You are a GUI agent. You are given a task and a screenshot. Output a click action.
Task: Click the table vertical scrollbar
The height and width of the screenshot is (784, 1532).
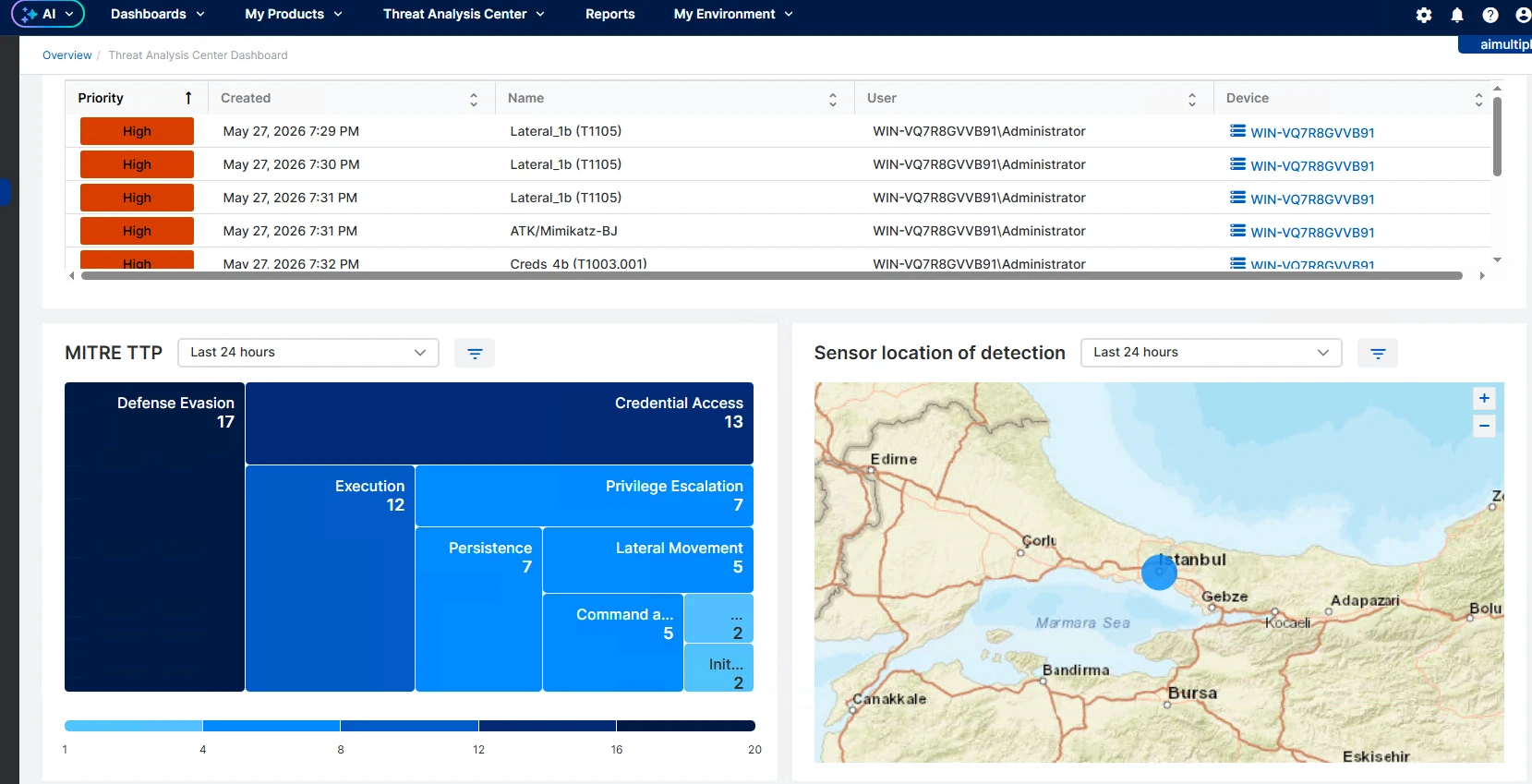(1497, 136)
